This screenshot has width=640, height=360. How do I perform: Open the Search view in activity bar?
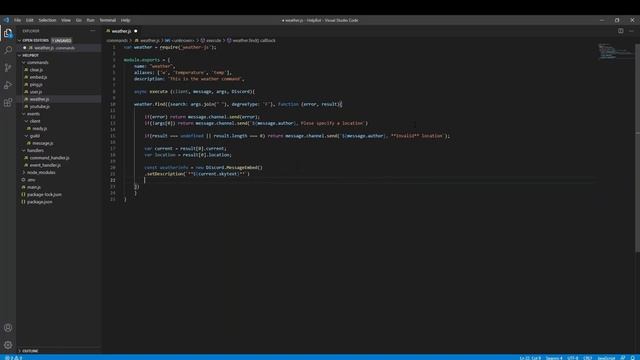[8, 50]
